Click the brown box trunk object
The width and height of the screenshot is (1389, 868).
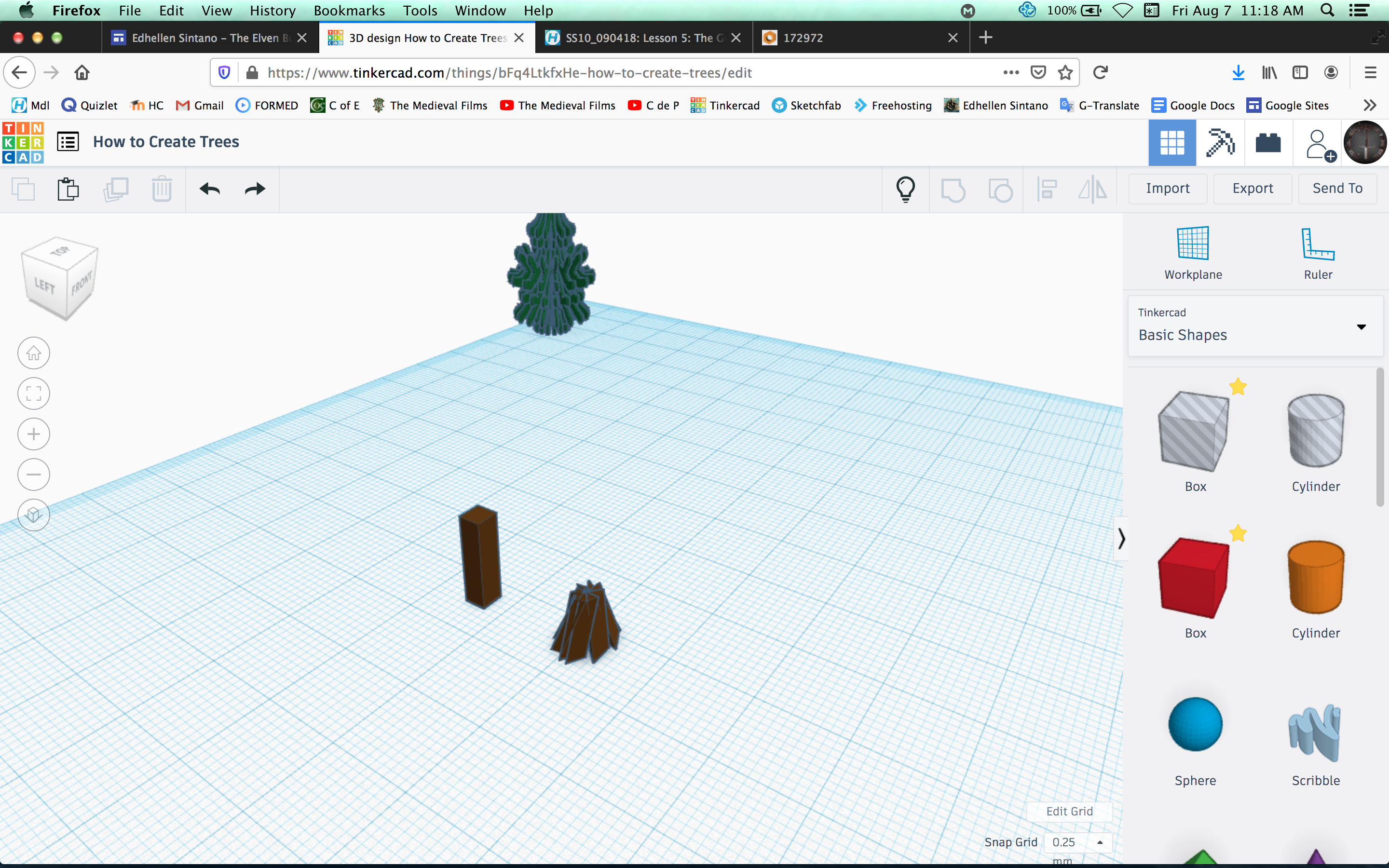480,557
